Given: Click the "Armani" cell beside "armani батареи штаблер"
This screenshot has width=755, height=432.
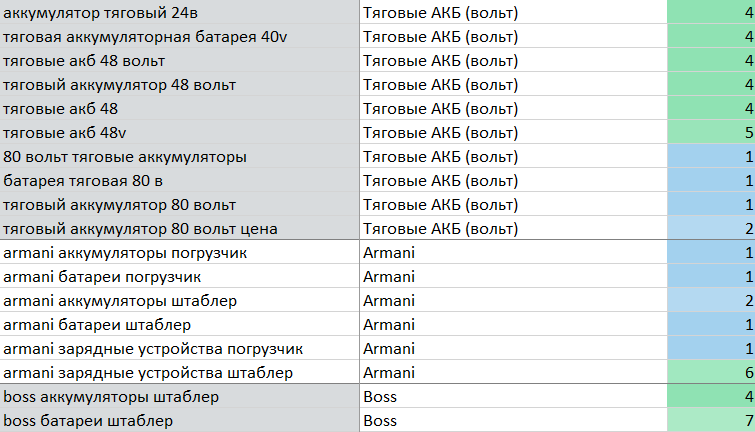Looking at the screenshot, I should click(x=513, y=324).
